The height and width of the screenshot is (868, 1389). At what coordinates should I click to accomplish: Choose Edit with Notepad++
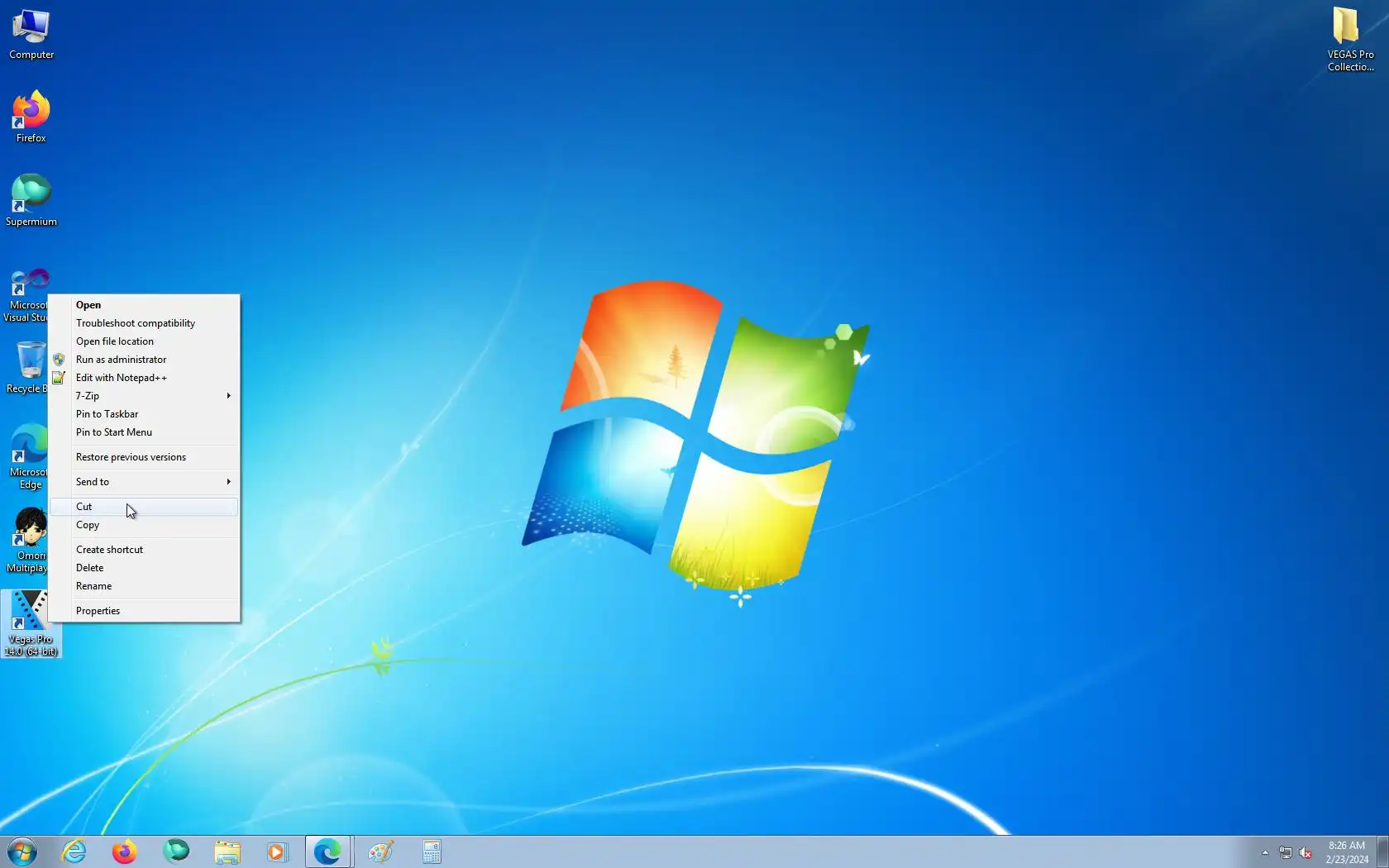[144, 378]
